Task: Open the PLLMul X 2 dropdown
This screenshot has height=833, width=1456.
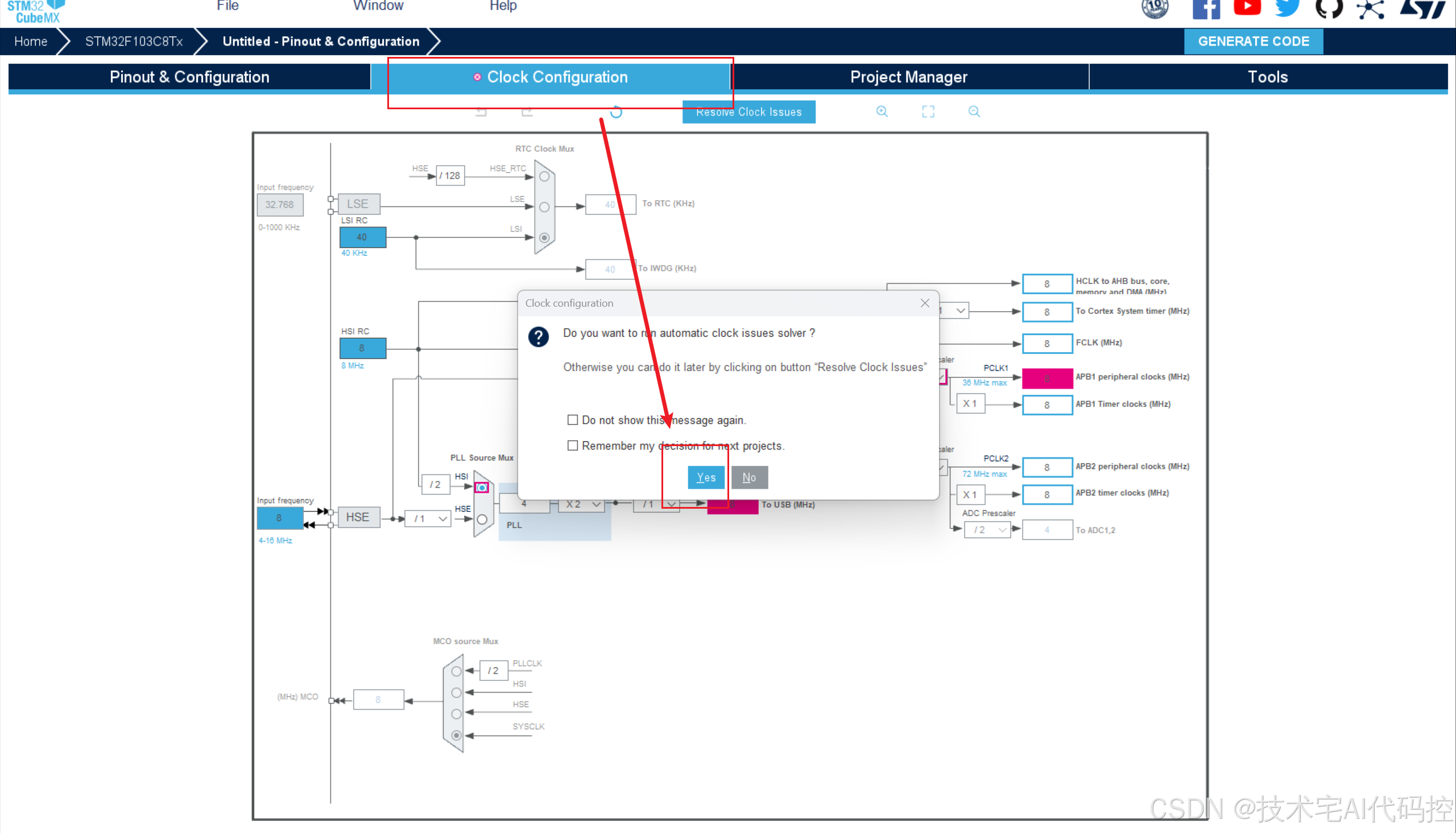Action: [582, 505]
